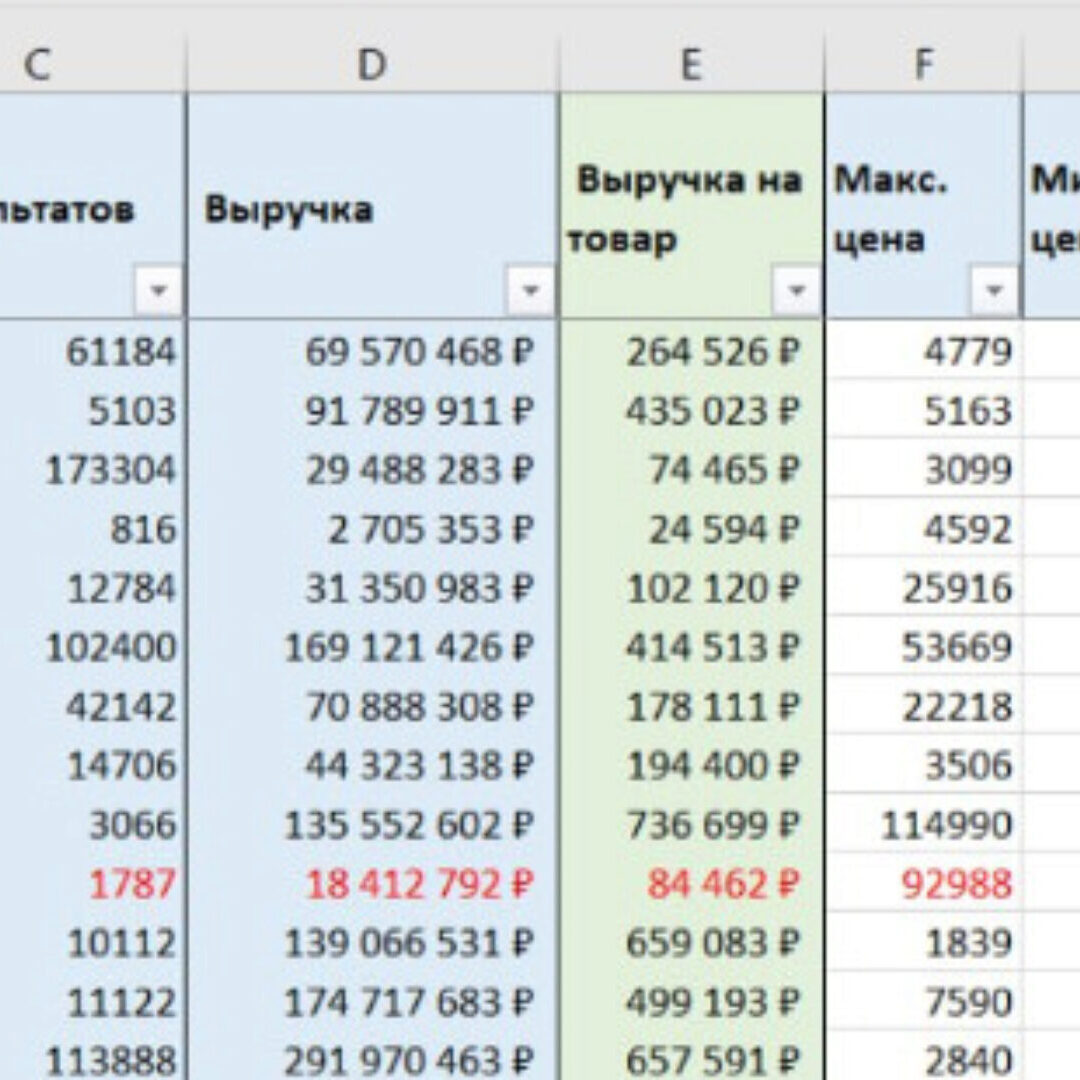
Task: Click the red cell with value 18 412 792 ₽
Action: tap(419, 884)
